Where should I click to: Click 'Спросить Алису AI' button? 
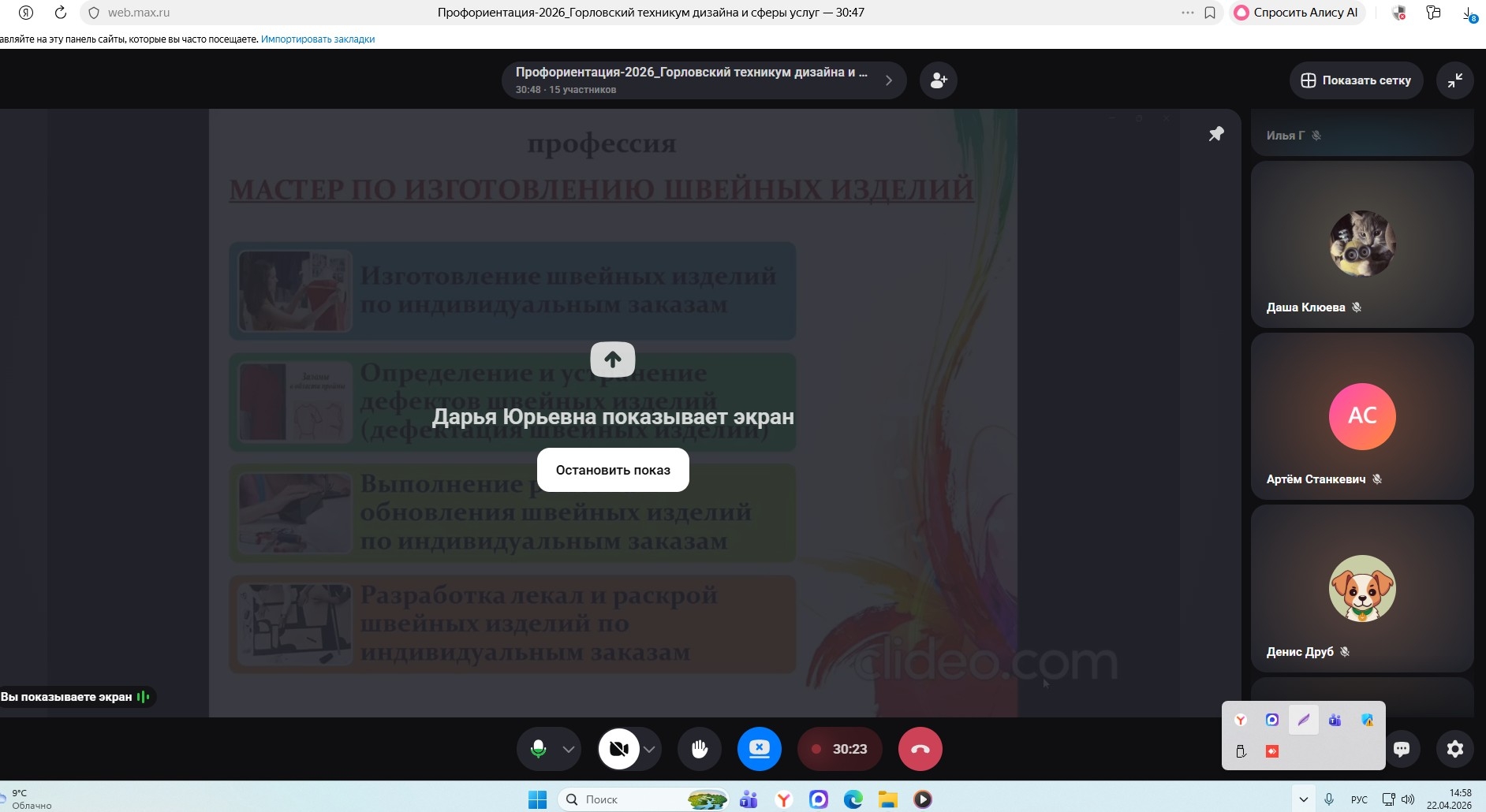coord(1297,13)
